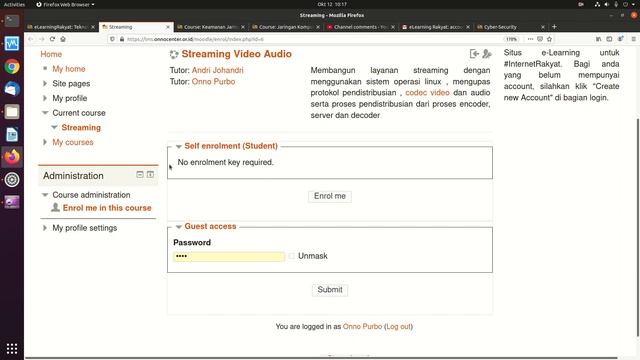
Task: Click the self enrolment user icon near title
Action: click(487, 54)
